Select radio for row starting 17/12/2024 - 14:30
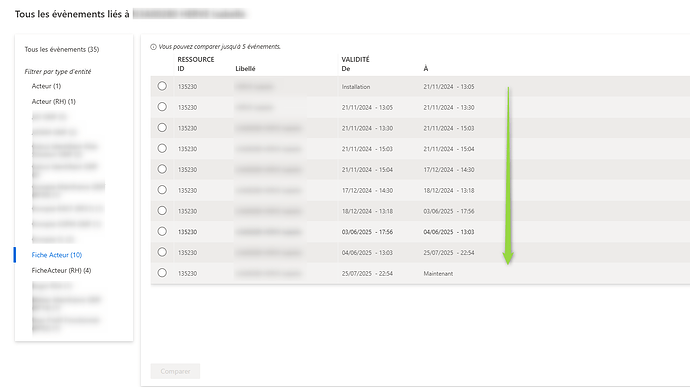This screenshot has width=690, height=389. coord(162,190)
